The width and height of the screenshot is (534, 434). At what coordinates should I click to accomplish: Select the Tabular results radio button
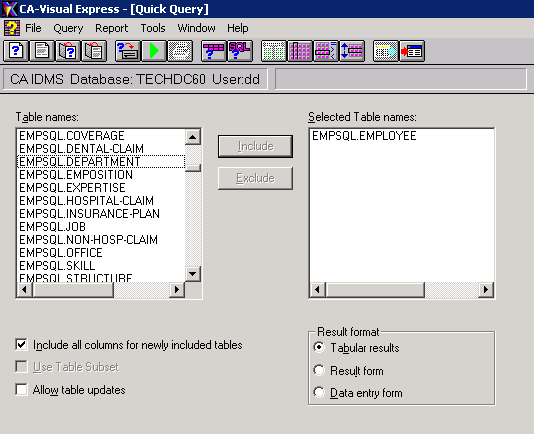click(x=319, y=347)
